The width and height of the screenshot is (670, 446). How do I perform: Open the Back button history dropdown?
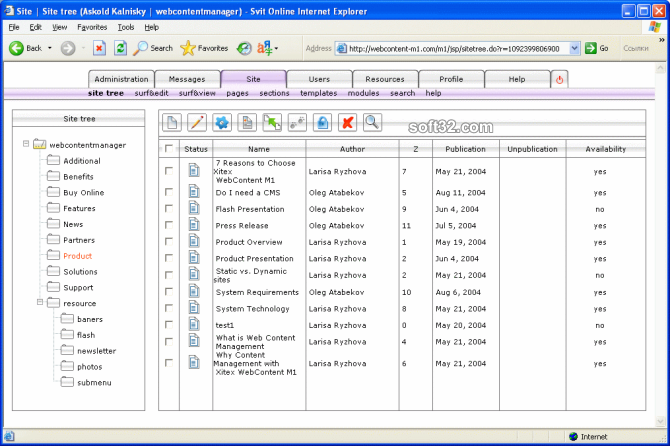pos(50,48)
